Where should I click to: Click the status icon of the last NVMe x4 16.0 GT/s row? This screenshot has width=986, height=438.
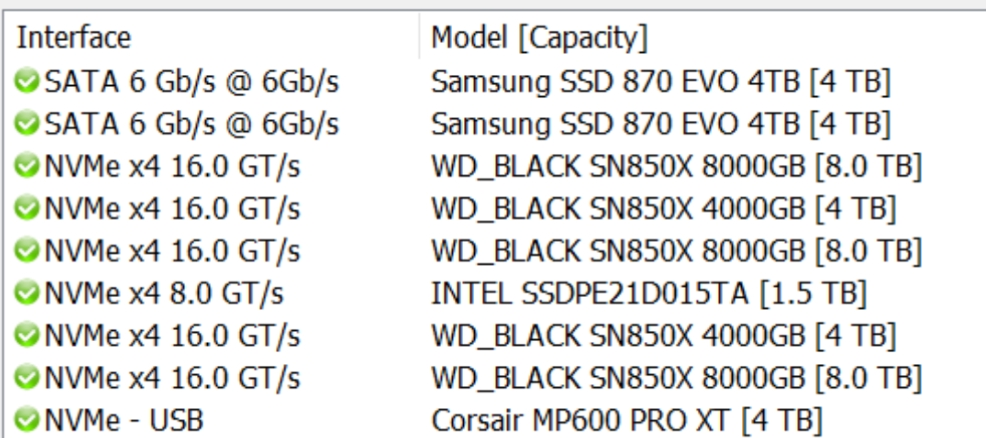pos(28,378)
